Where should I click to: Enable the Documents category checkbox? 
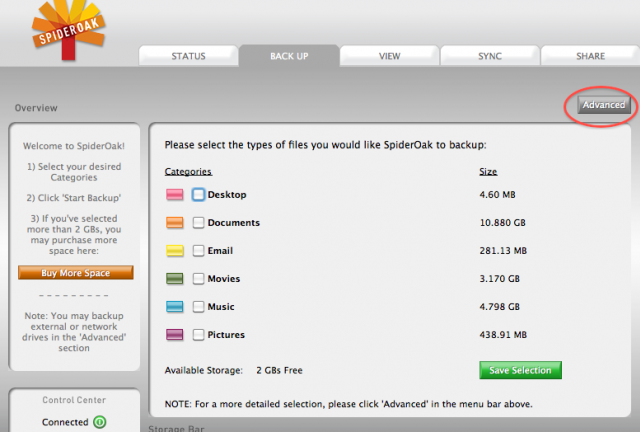point(198,223)
